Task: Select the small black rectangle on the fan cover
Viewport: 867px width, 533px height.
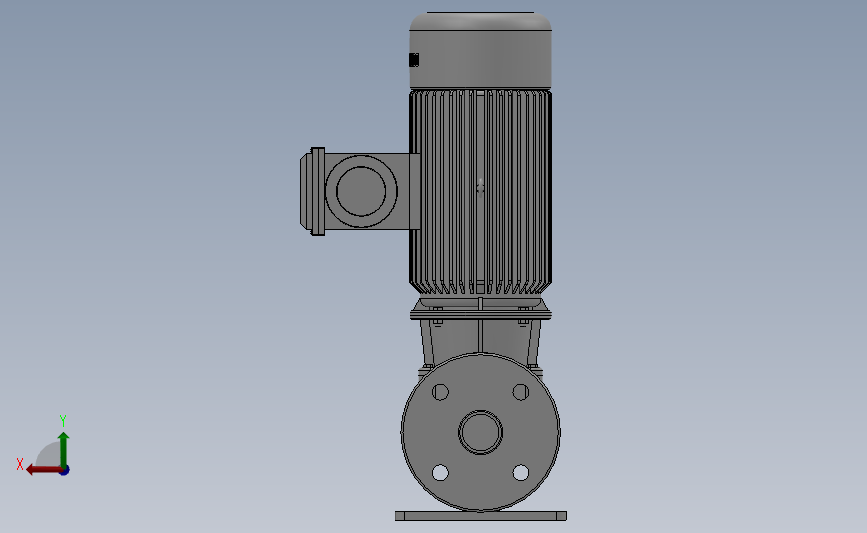Action: point(414,60)
